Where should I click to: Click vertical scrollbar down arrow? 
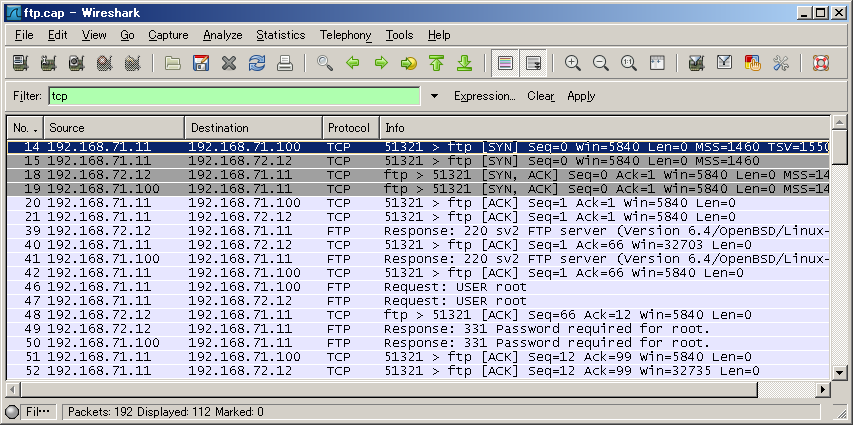click(839, 373)
